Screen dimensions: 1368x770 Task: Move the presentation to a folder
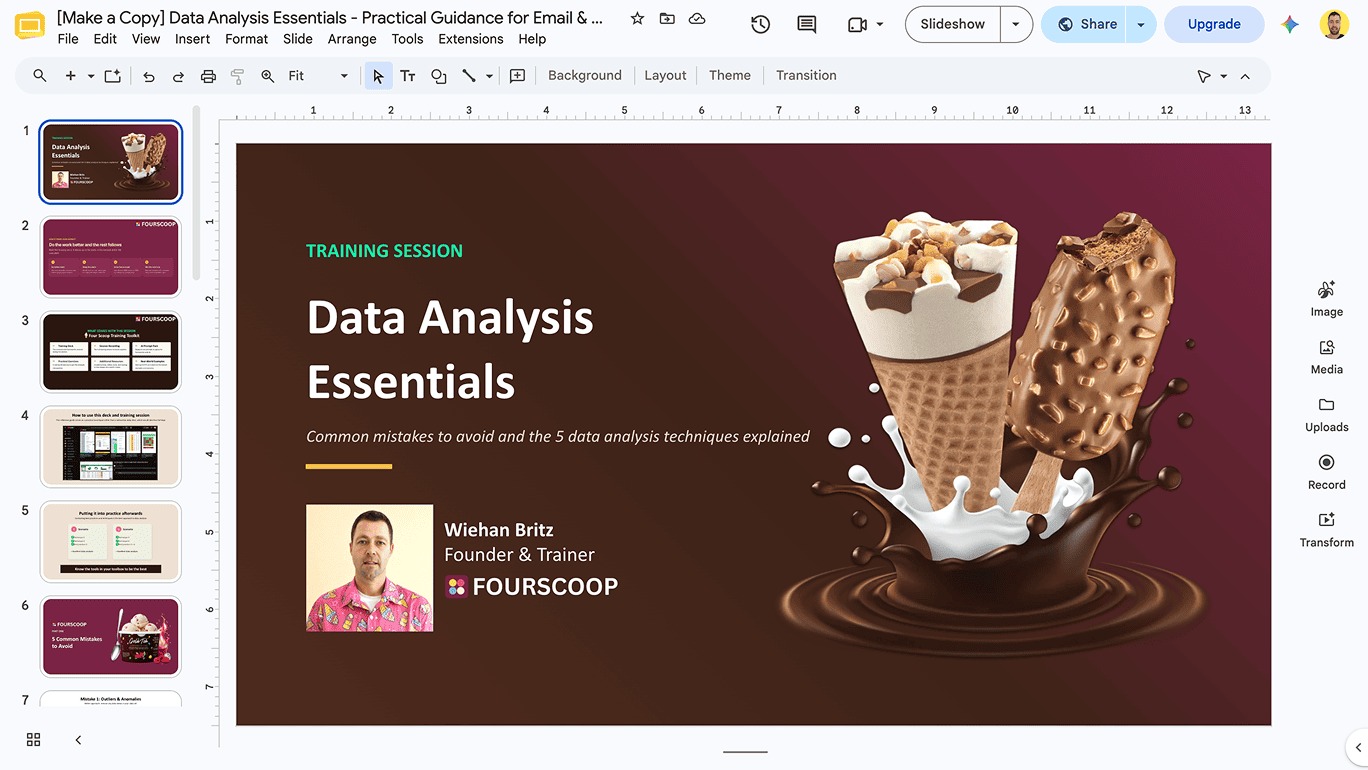[x=667, y=19]
